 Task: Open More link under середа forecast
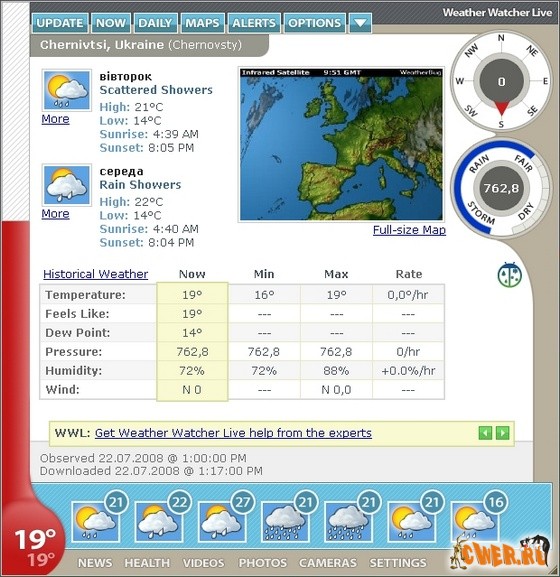55,214
